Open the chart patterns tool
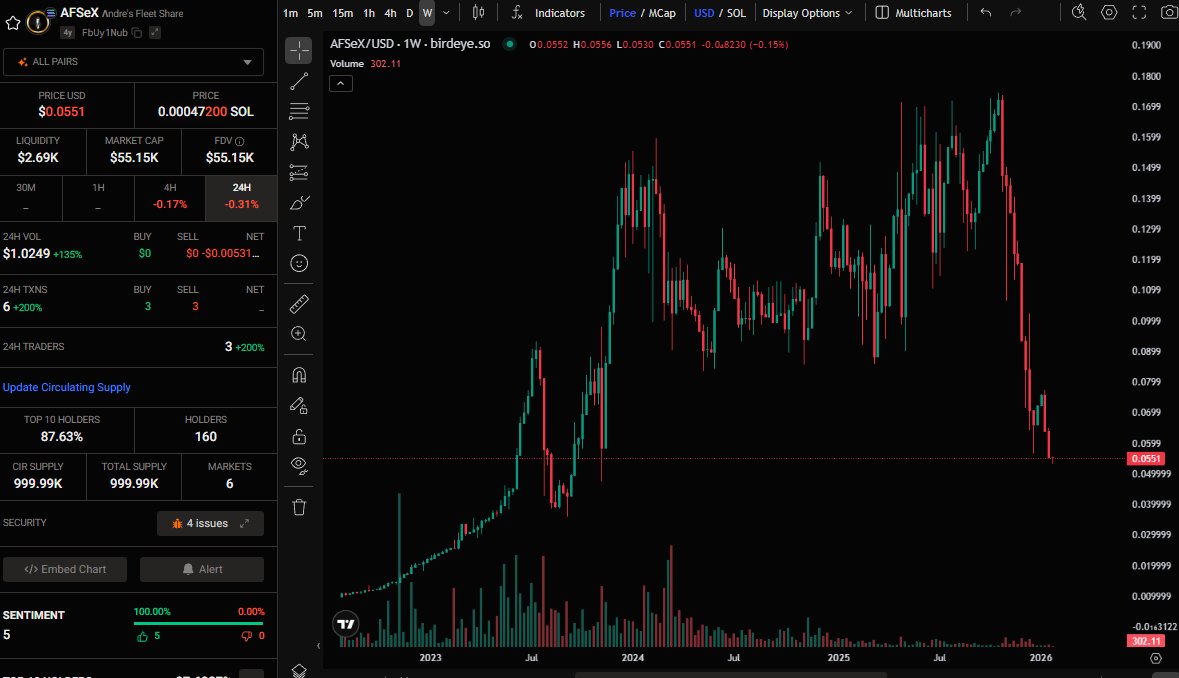This screenshot has height=678, width=1179. [x=299, y=142]
